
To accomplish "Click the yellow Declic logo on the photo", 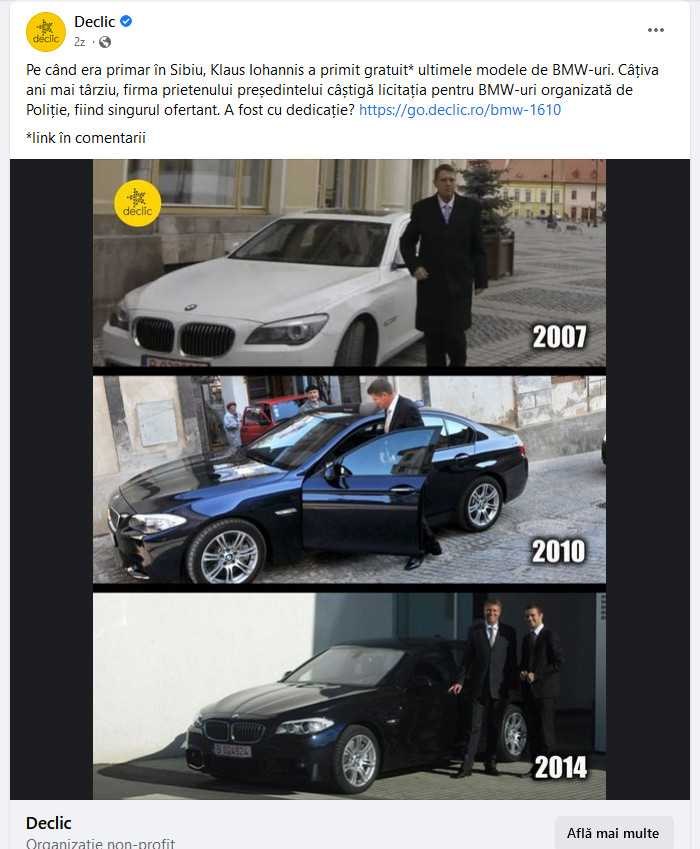I will click(x=138, y=203).
